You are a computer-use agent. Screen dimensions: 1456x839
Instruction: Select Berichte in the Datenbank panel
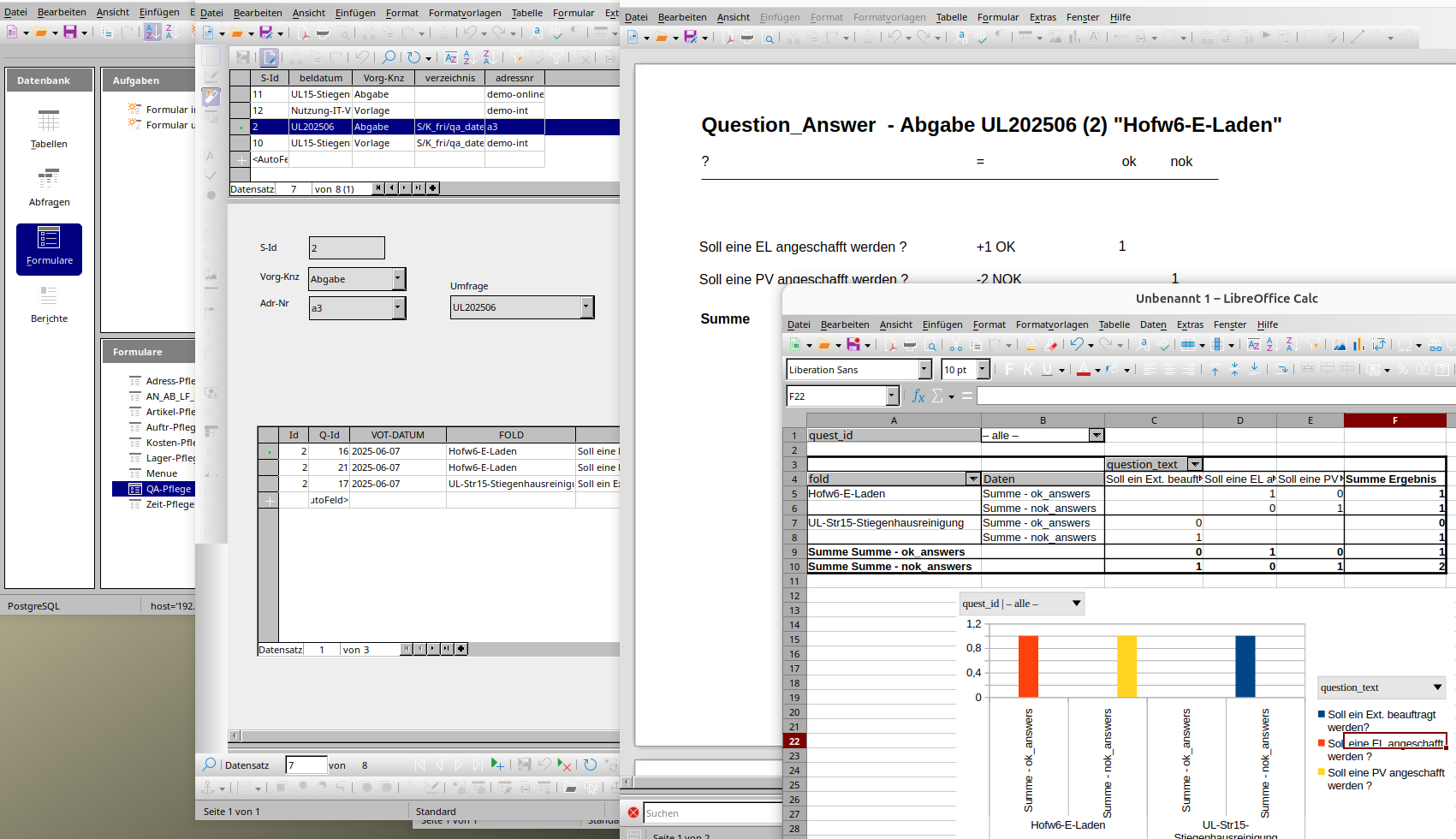click(49, 304)
